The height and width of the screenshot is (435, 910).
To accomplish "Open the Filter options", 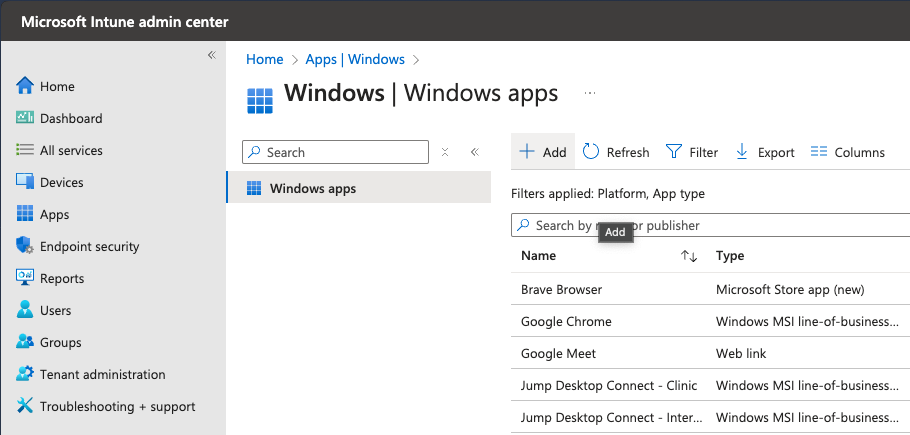I will (x=692, y=152).
